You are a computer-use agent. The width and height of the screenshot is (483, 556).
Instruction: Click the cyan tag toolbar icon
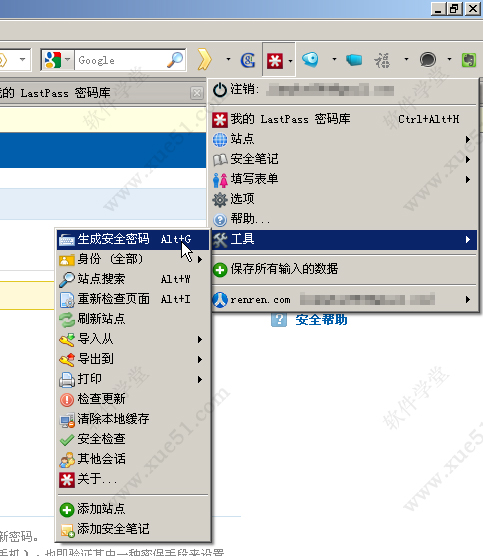[x=354, y=60]
